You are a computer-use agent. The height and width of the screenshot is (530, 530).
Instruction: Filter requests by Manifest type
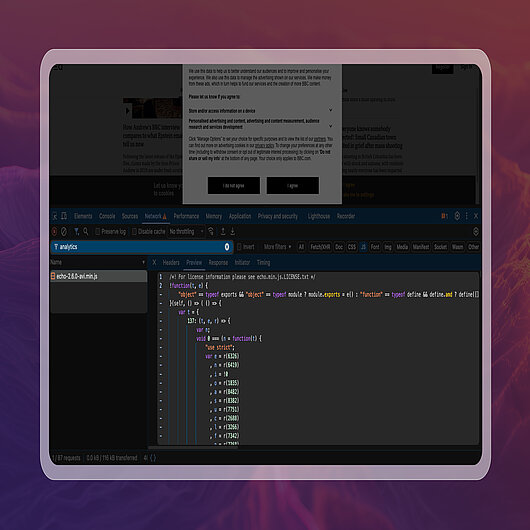click(x=420, y=247)
